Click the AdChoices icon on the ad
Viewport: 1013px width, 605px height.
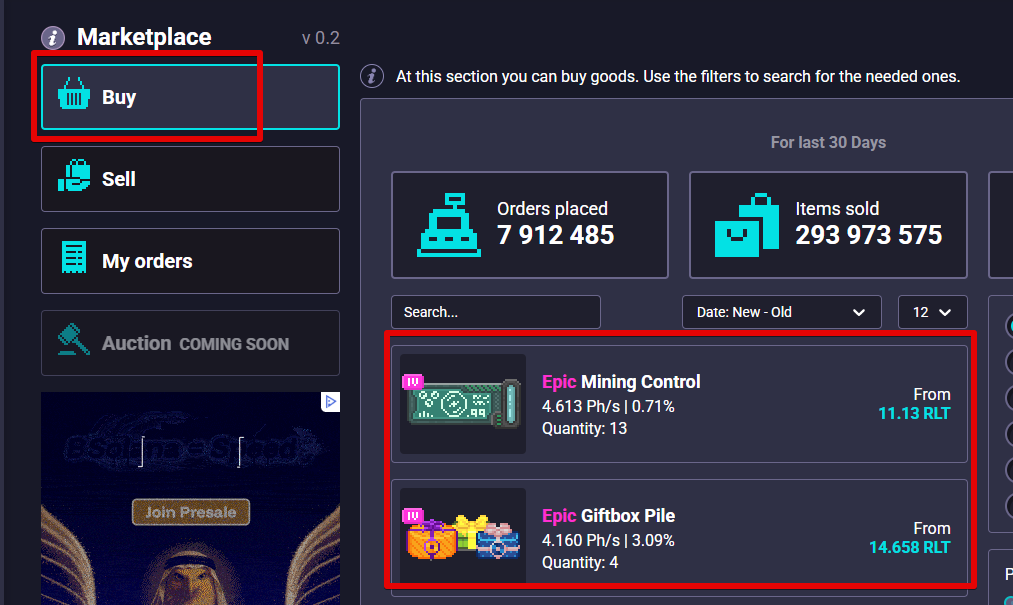coord(330,402)
